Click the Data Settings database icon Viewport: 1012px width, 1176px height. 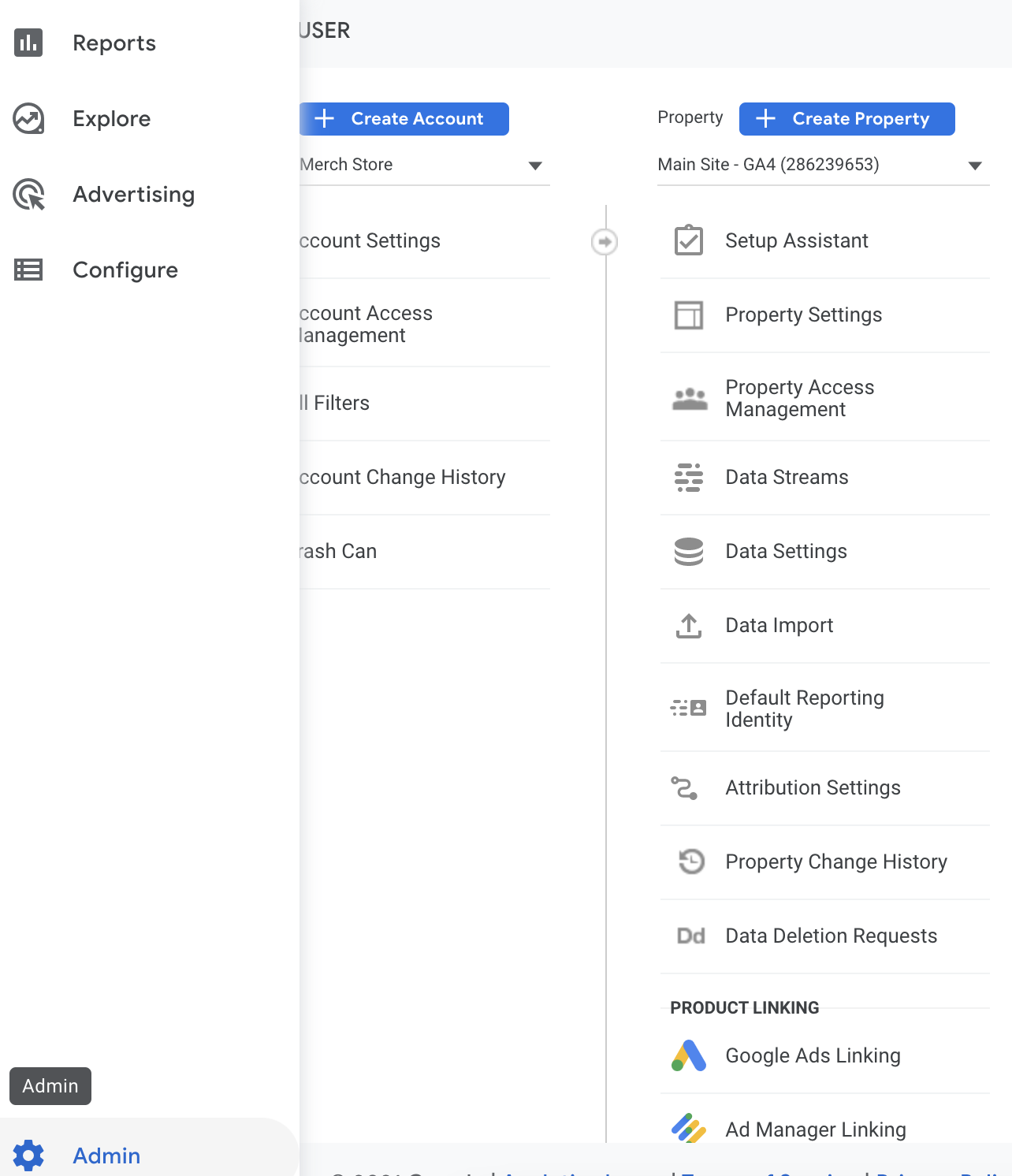click(x=689, y=552)
